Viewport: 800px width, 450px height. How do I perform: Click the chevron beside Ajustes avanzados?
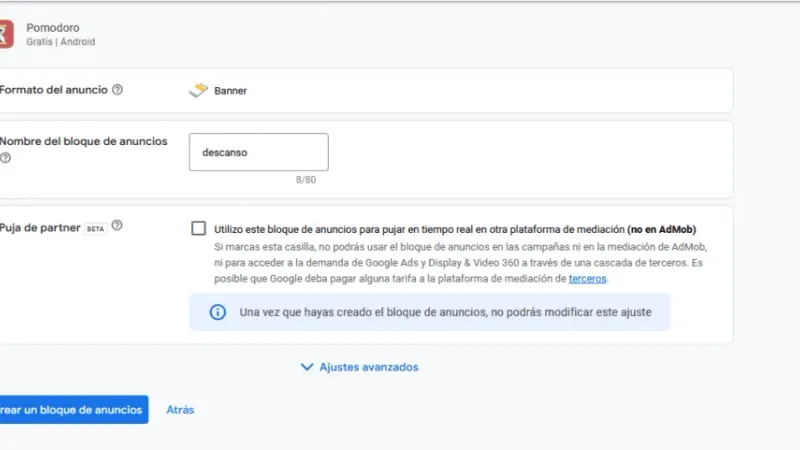[307, 367]
